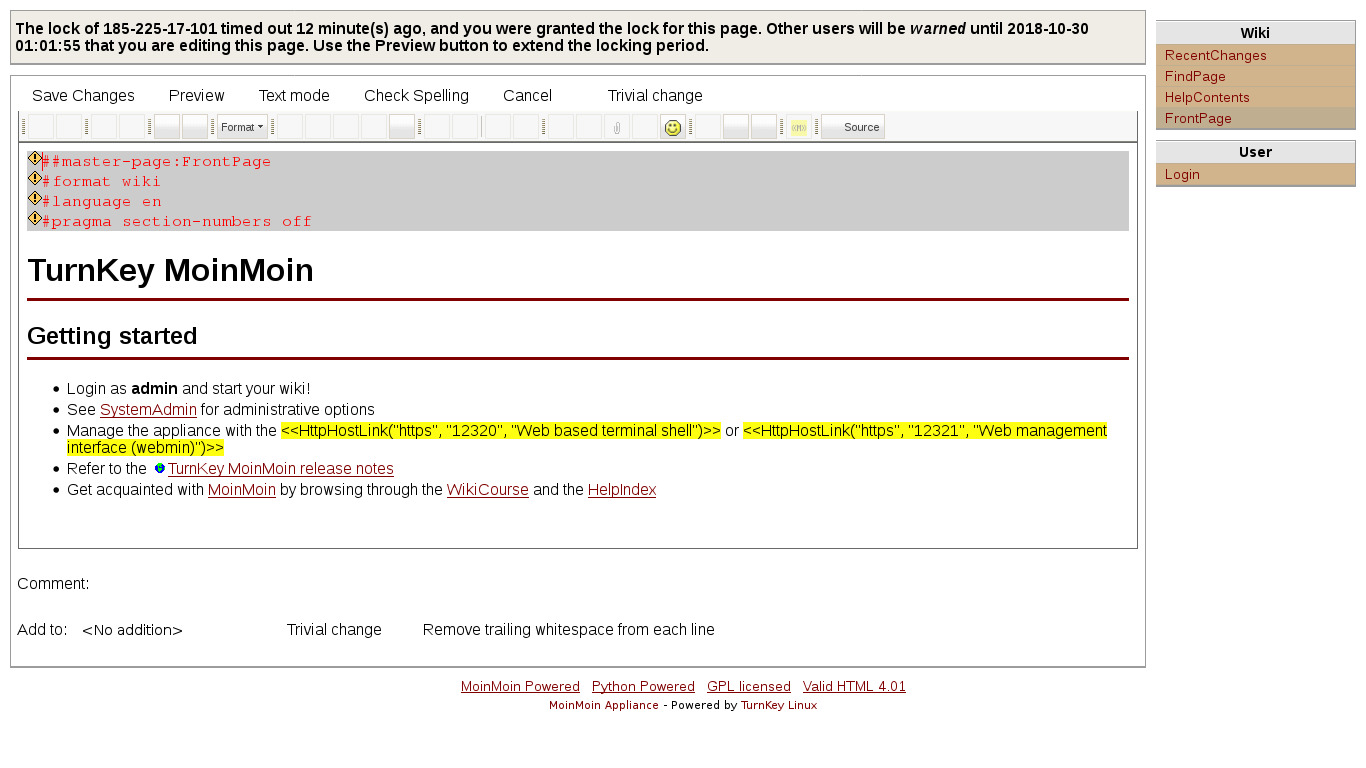Open the MoinMoin Powered footer link
1366x768 pixels.
point(520,687)
